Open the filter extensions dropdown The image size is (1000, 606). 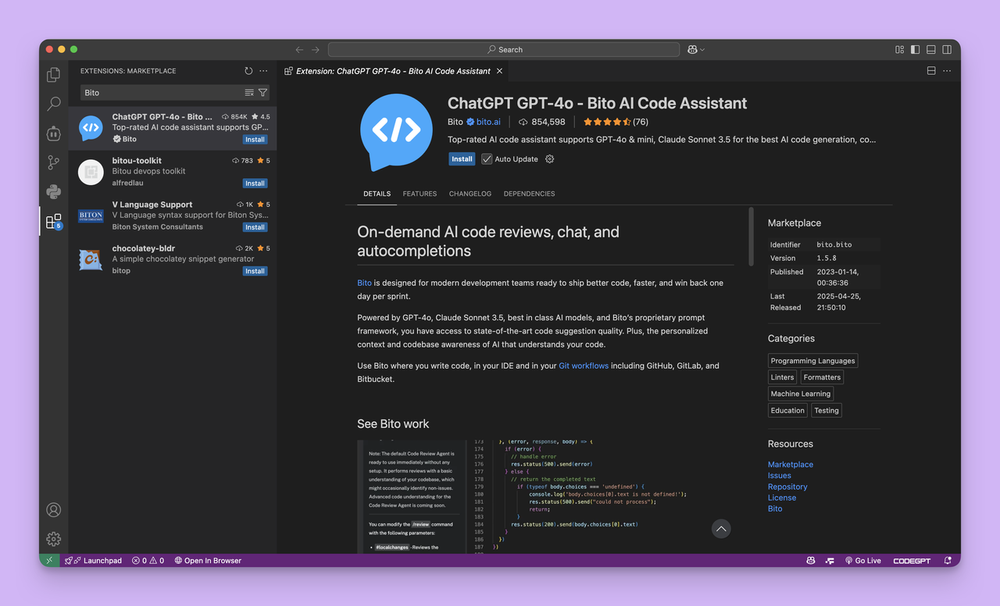tap(263, 92)
